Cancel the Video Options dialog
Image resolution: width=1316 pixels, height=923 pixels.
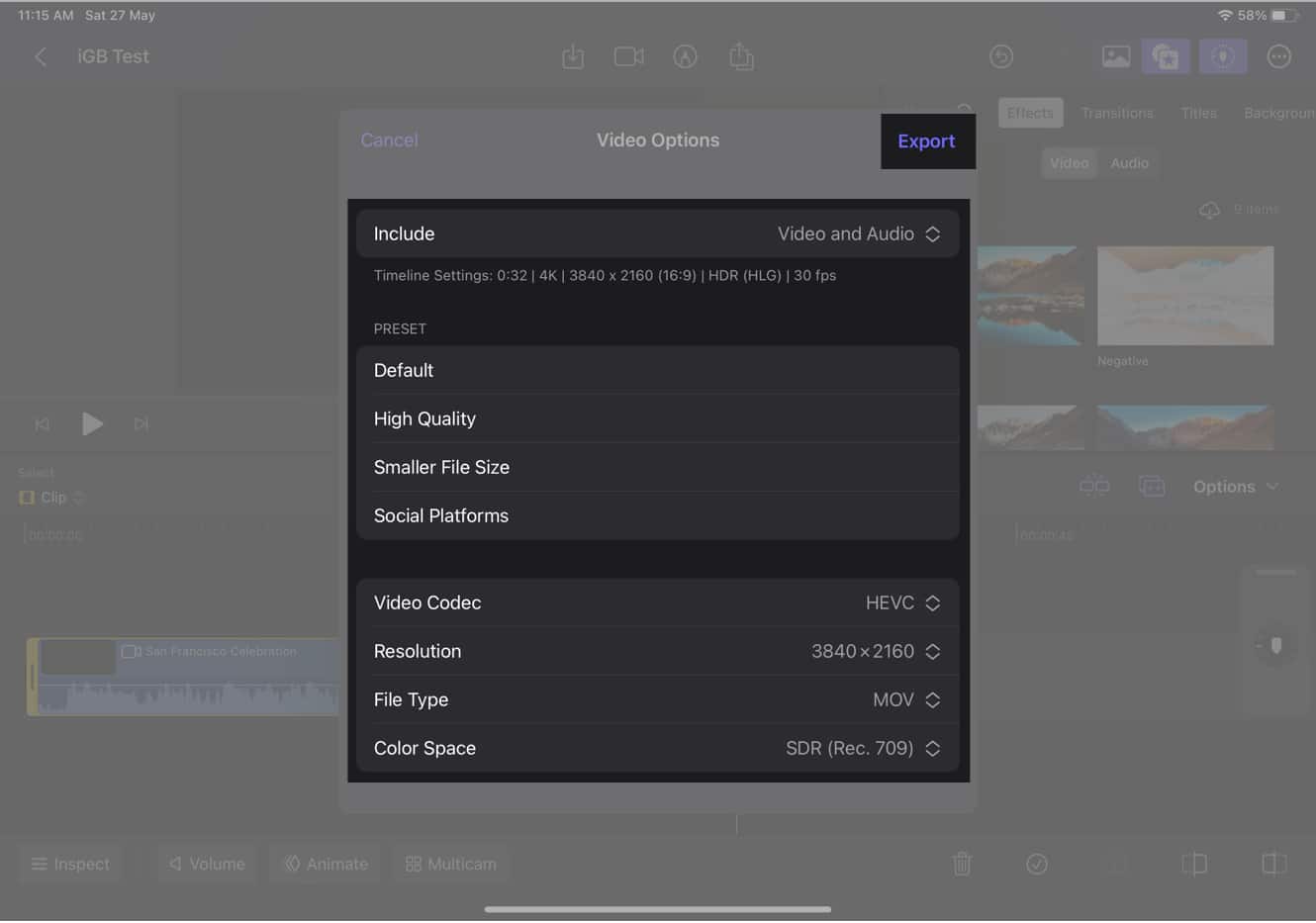coord(389,140)
